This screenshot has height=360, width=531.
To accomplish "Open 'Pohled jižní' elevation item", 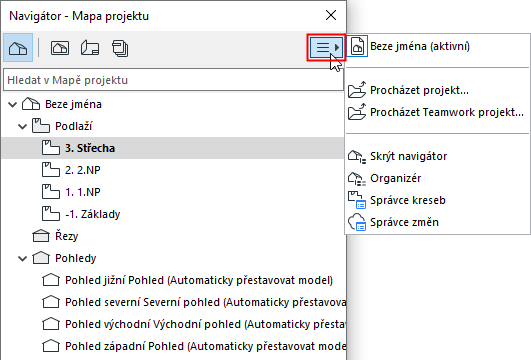I will click(173, 280).
